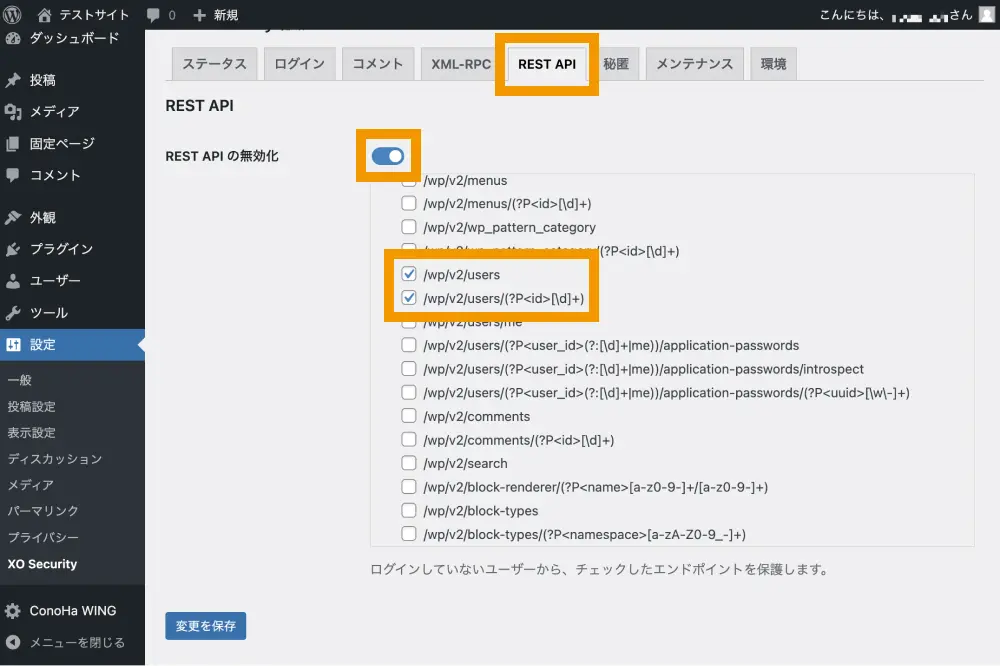Image resolution: width=1000 pixels, height=666 pixels.
Task: Switch to the メンテナンス tab
Action: [x=694, y=64]
